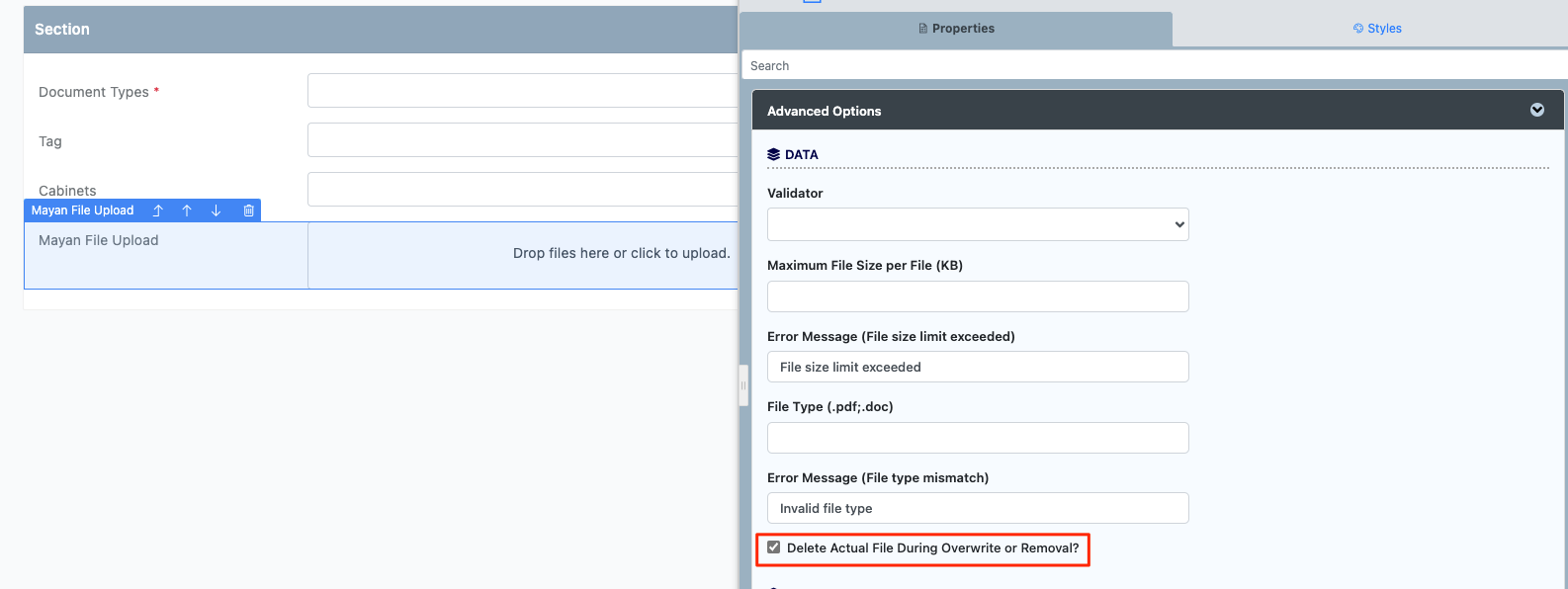Screen dimensions: 1568x589
Task: Click the Document Types input field
Action: tap(523, 90)
